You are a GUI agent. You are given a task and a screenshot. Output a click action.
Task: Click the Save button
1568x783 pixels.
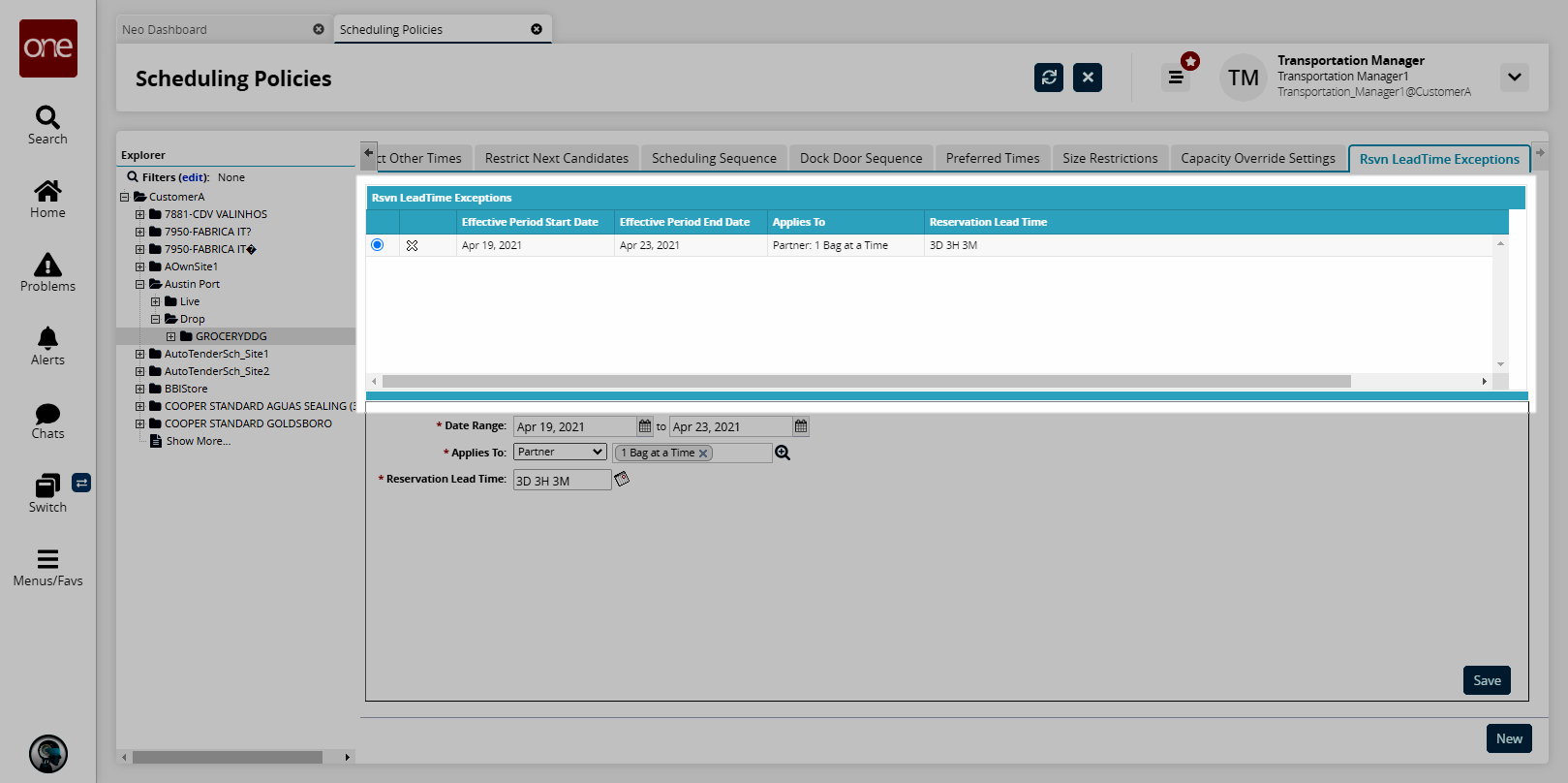tap(1486, 680)
